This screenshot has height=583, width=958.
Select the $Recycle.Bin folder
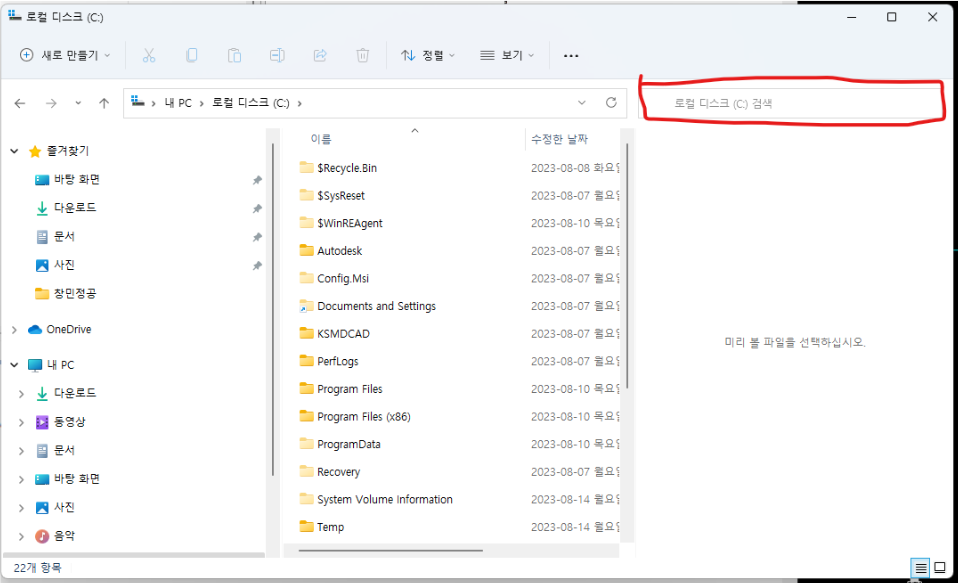(338, 168)
